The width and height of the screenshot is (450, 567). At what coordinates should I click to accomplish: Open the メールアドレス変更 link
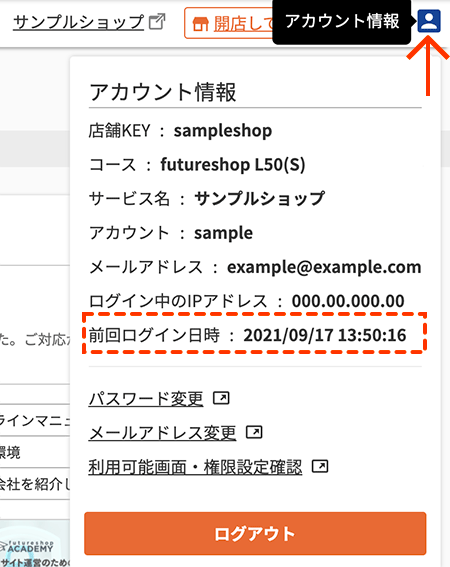coord(162,432)
